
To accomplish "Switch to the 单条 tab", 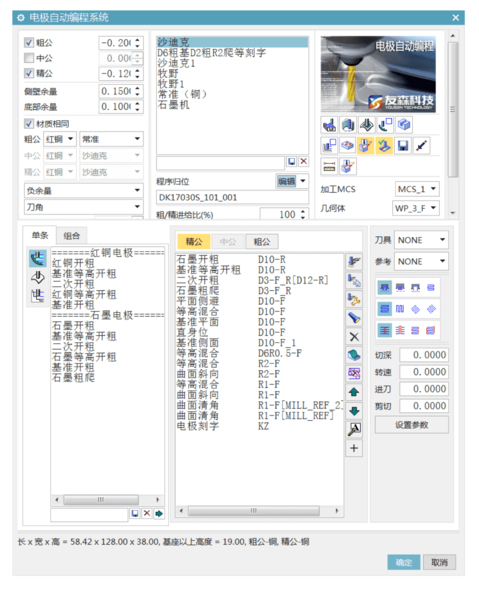I will tap(40, 235).
